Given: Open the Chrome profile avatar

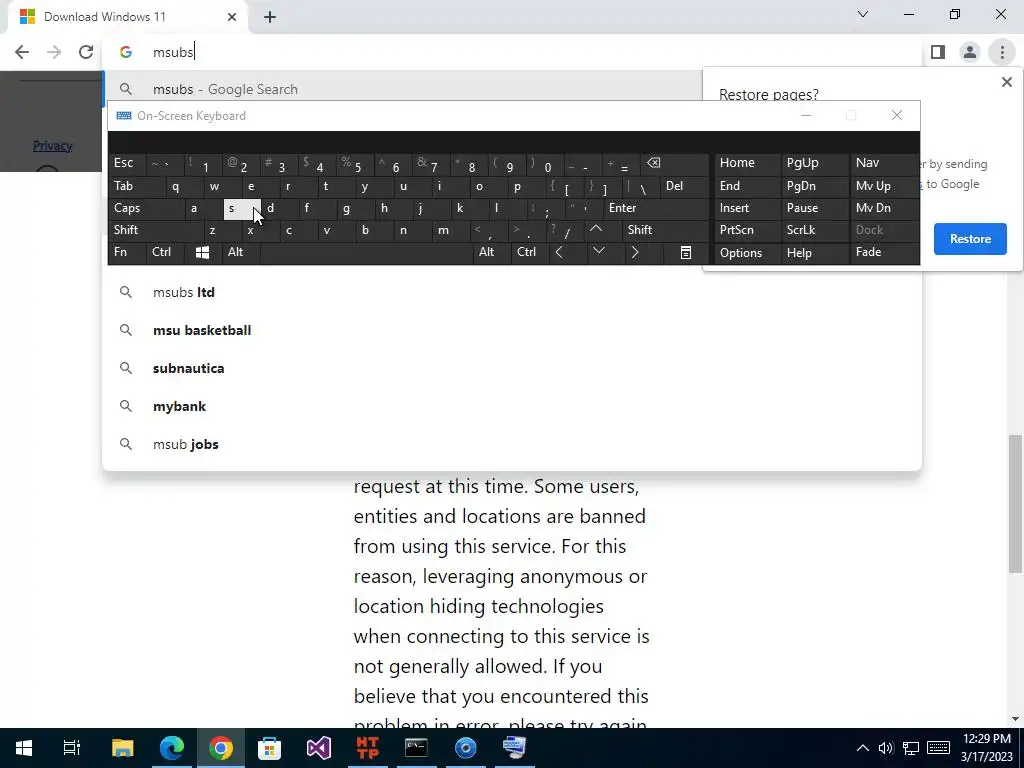Looking at the screenshot, I should point(970,52).
